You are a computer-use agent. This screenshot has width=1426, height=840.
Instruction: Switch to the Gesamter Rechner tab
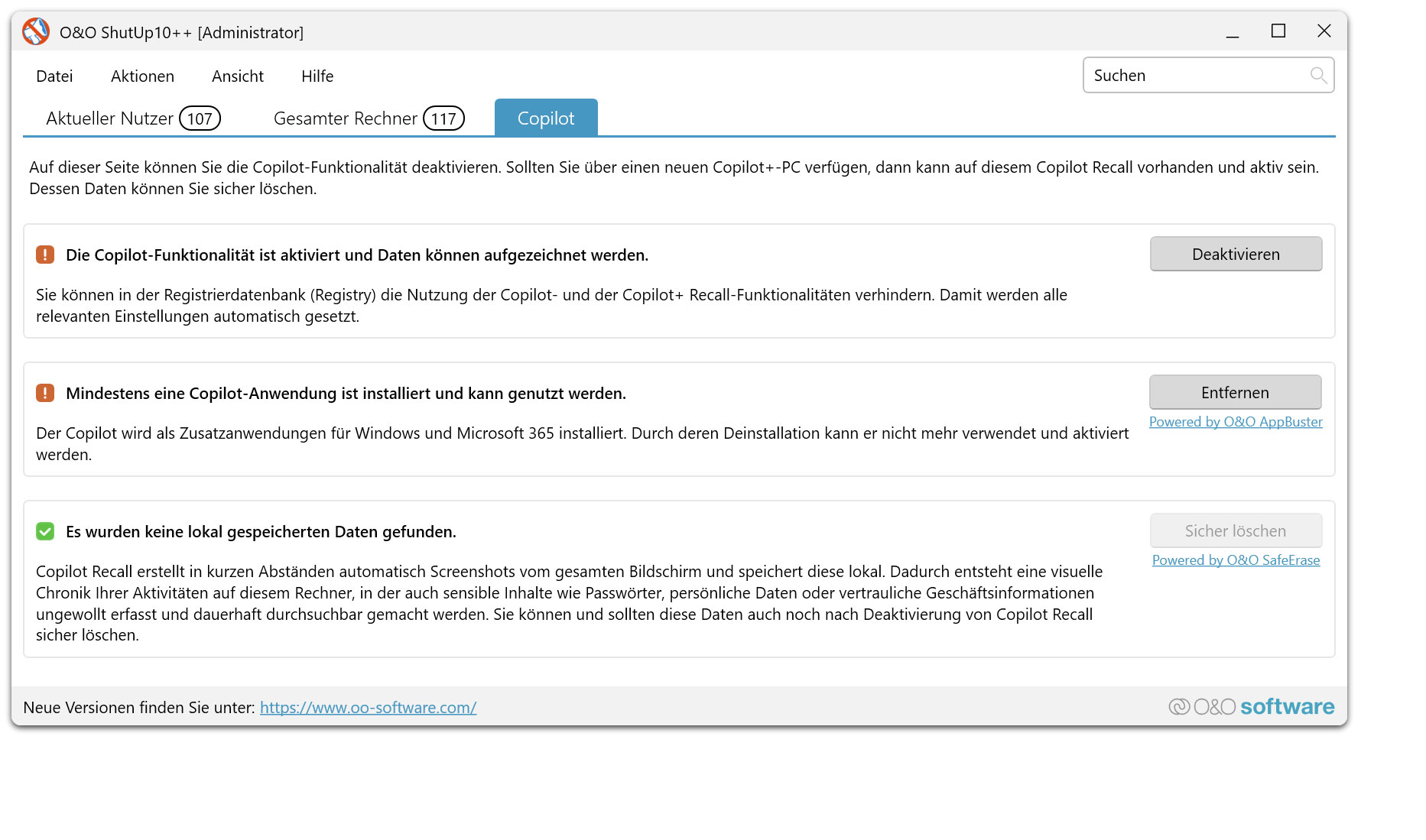pos(346,118)
